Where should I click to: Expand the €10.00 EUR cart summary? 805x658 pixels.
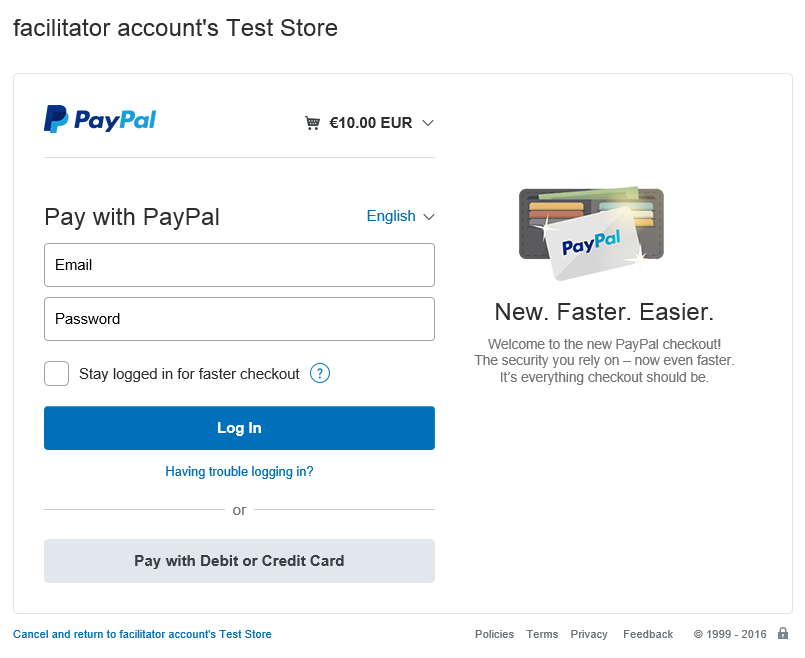(x=371, y=123)
